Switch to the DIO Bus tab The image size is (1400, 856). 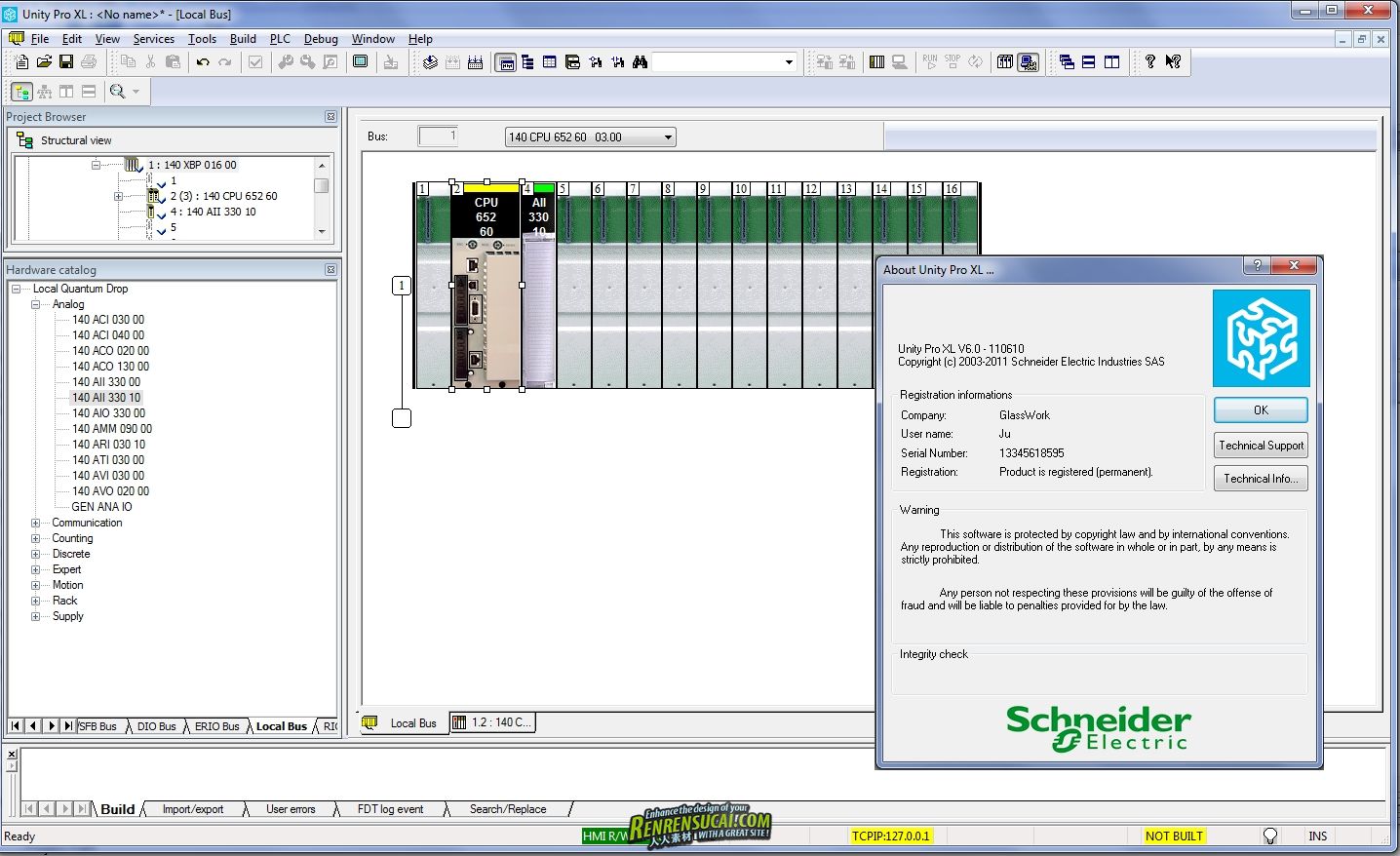coord(156,726)
